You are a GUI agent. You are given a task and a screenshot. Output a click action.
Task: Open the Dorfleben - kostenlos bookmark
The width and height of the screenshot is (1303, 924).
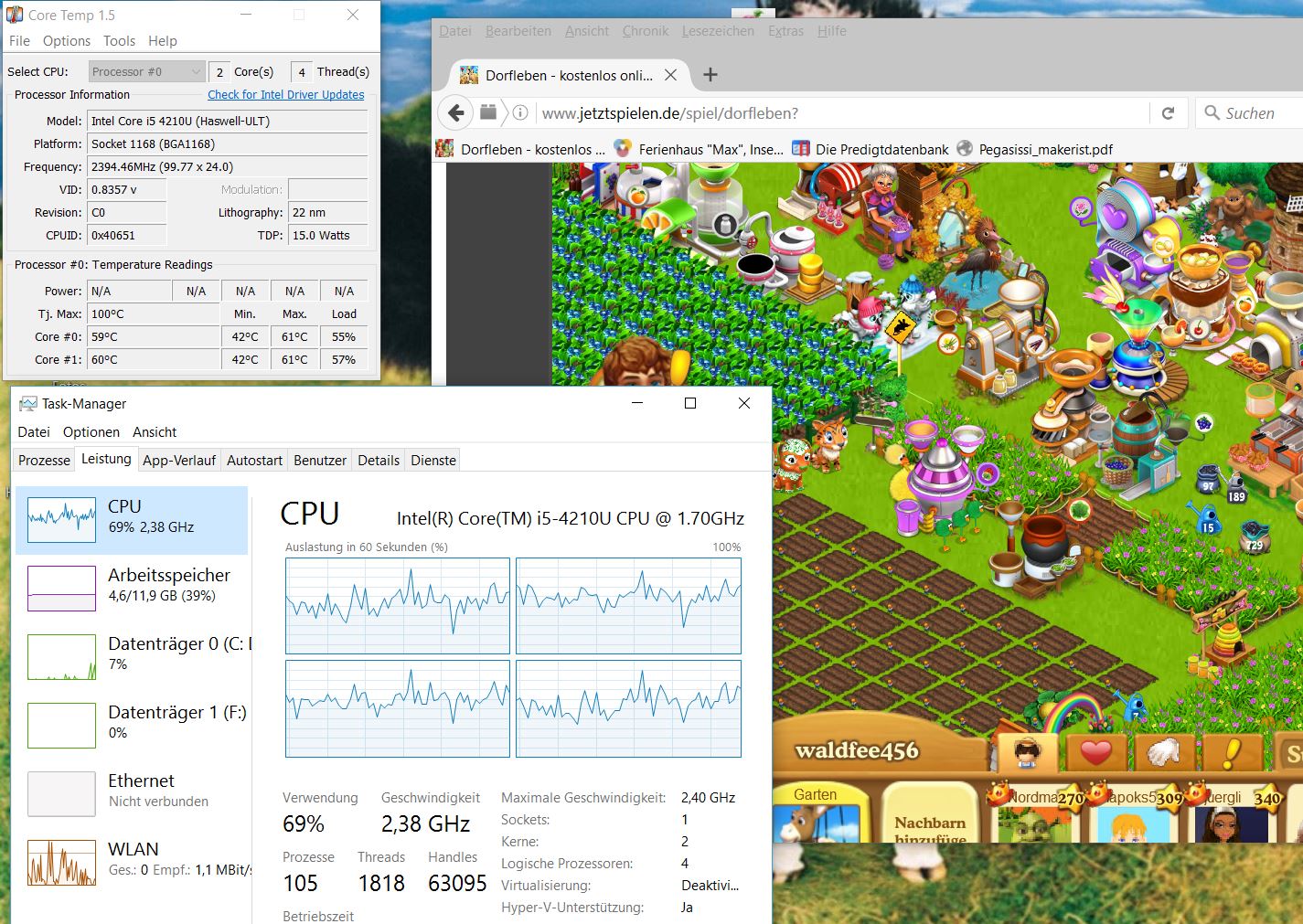pos(520,149)
